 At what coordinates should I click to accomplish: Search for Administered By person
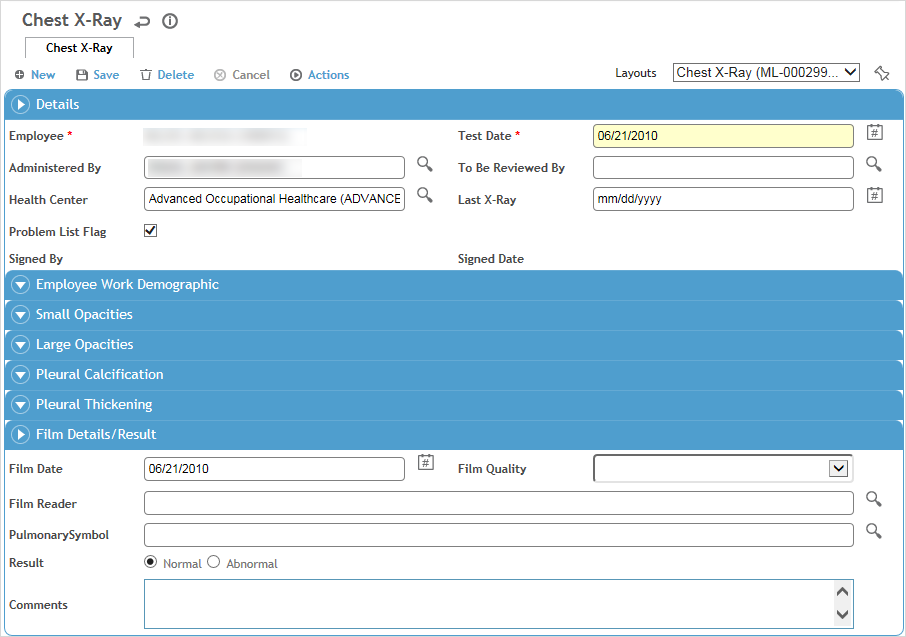coord(425,164)
